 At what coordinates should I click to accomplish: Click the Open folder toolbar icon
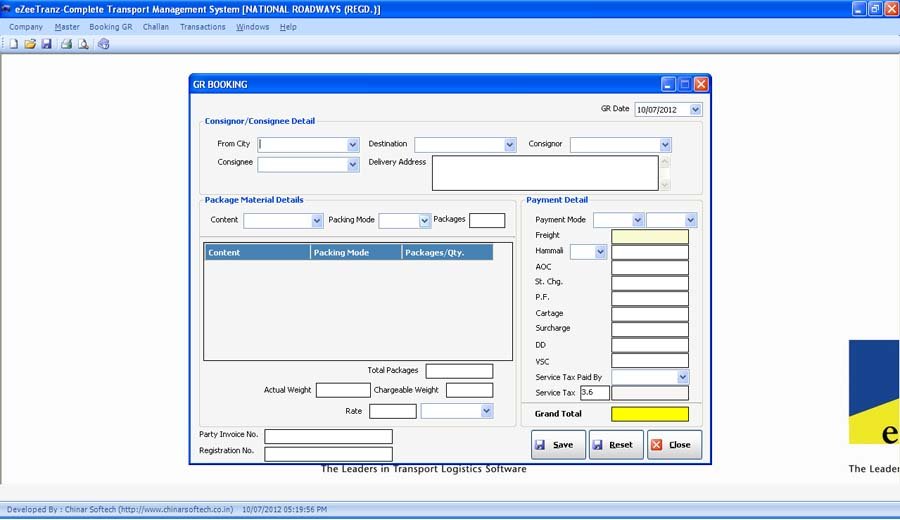(x=30, y=44)
